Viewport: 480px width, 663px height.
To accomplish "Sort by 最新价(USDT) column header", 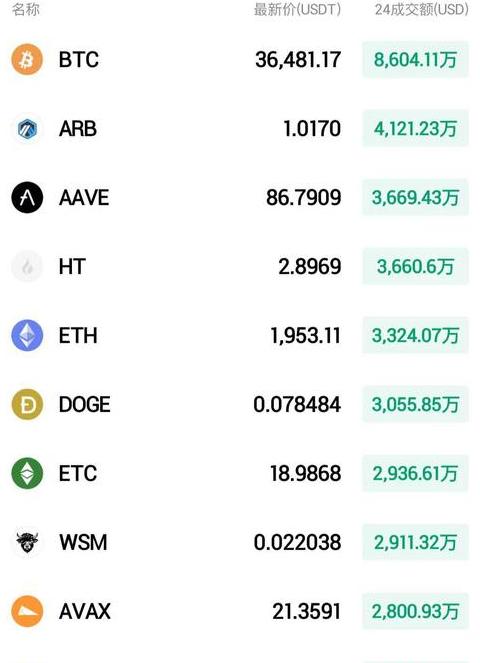I will [297, 9].
